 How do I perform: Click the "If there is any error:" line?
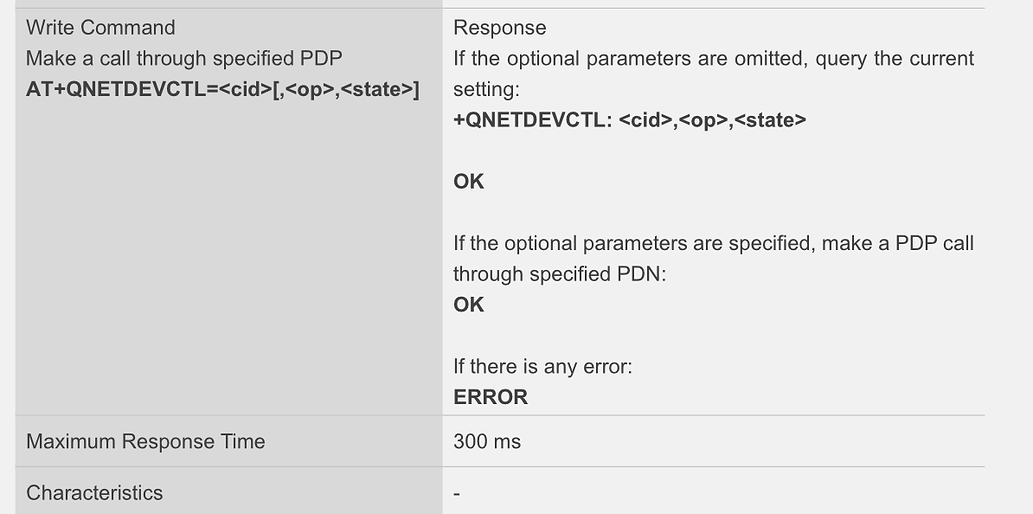[542, 367]
